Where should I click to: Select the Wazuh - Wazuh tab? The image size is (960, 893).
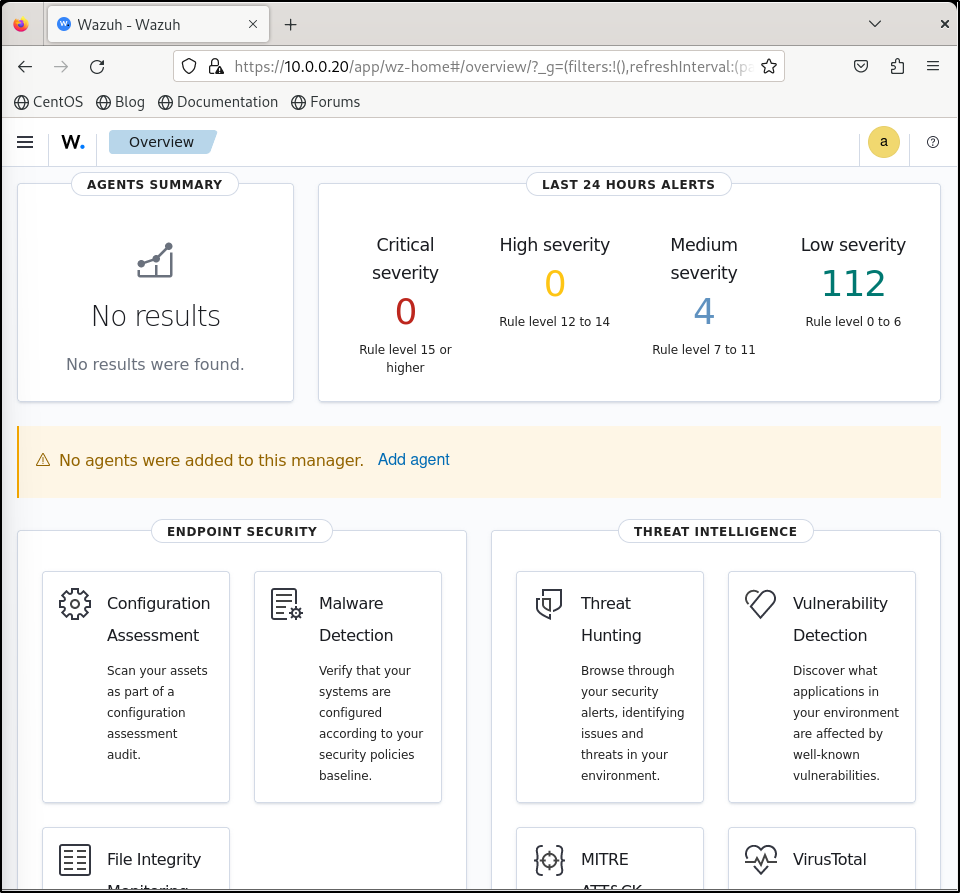[x=158, y=24]
